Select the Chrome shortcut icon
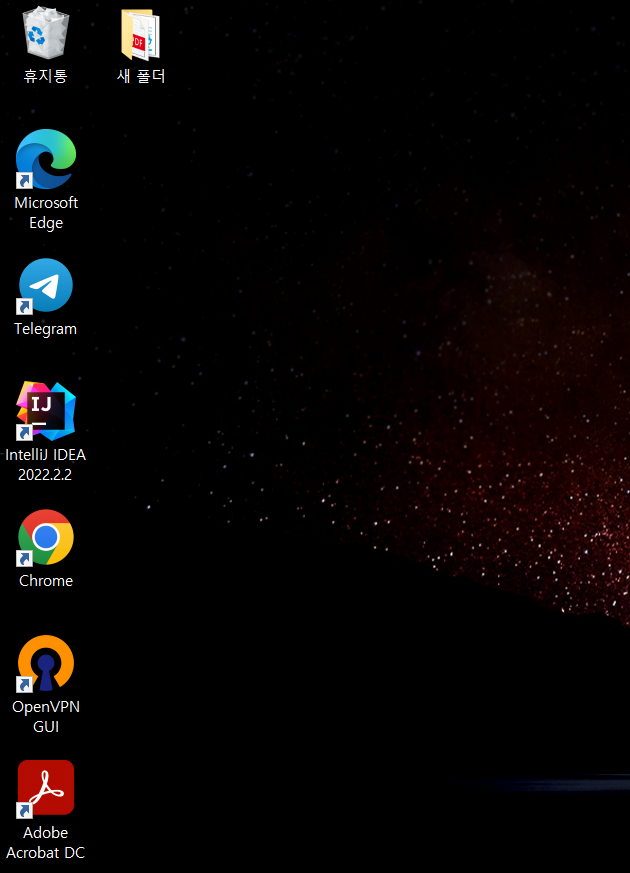 click(46, 537)
